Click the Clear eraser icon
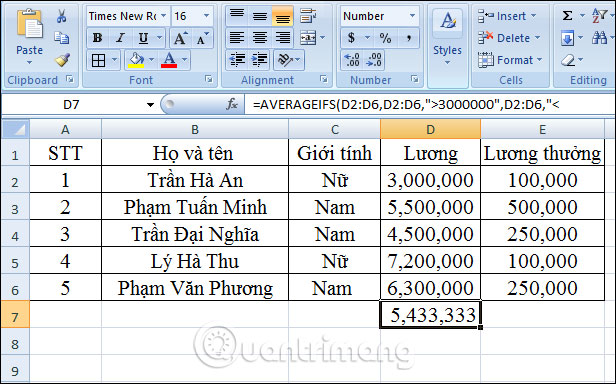The image size is (616, 384). 568,60
